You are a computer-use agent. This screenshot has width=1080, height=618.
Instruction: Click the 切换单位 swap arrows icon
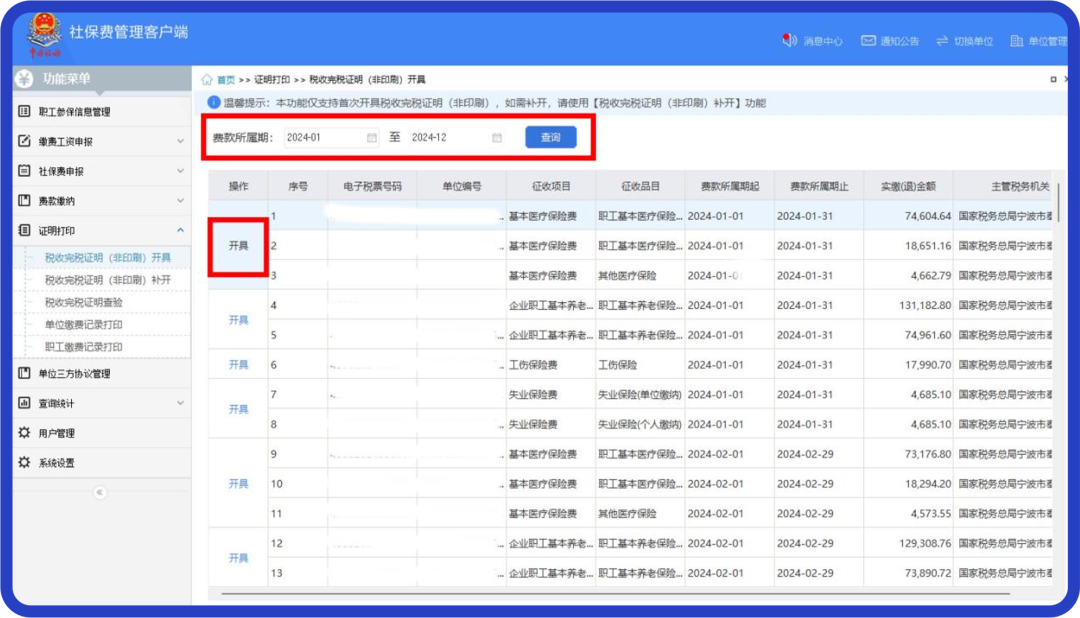click(x=942, y=41)
